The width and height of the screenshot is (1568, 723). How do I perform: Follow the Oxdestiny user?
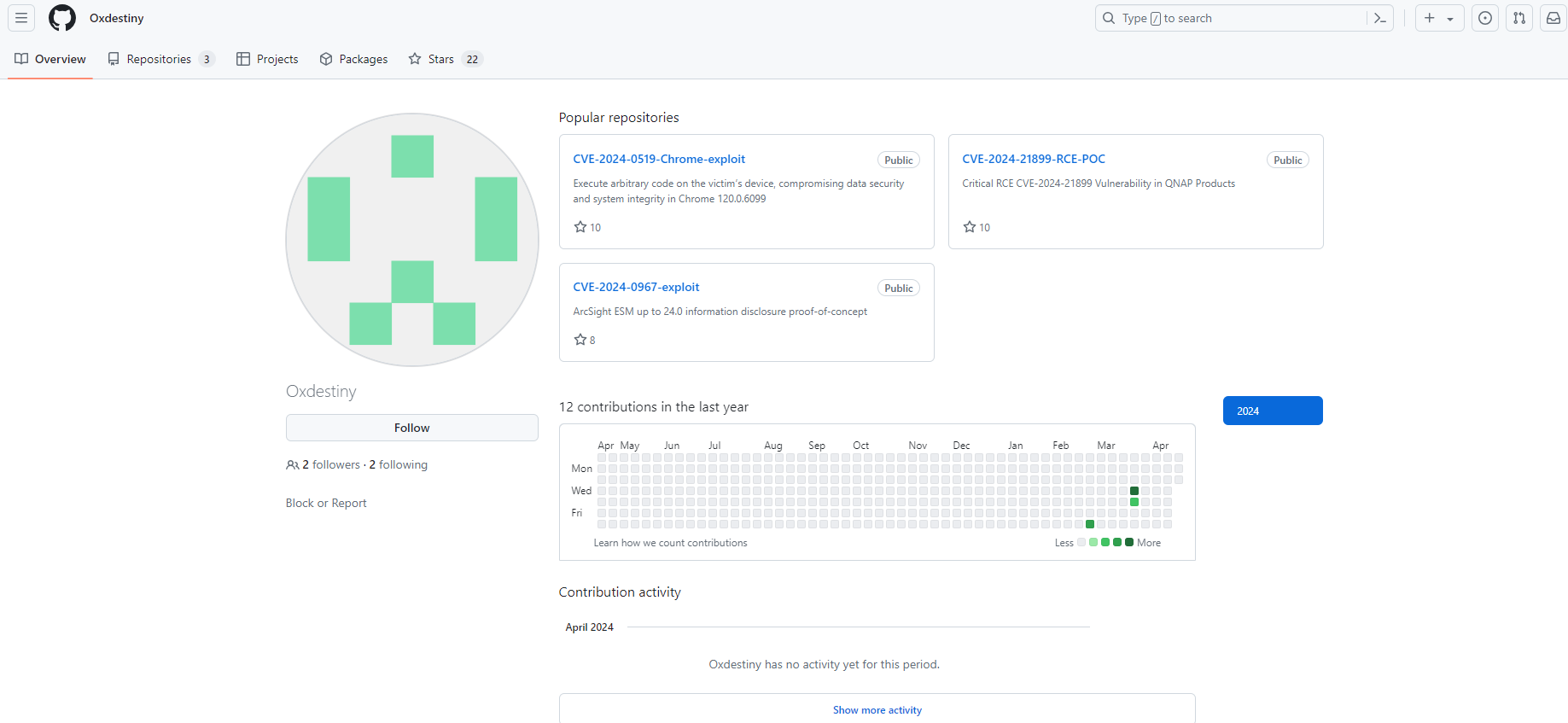pyautogui.click(x=411, y=428)
